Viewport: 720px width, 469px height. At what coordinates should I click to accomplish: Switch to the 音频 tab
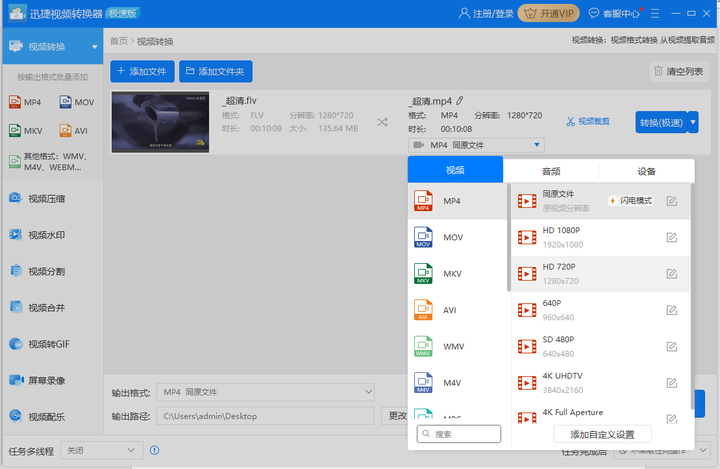coord(551,171)
